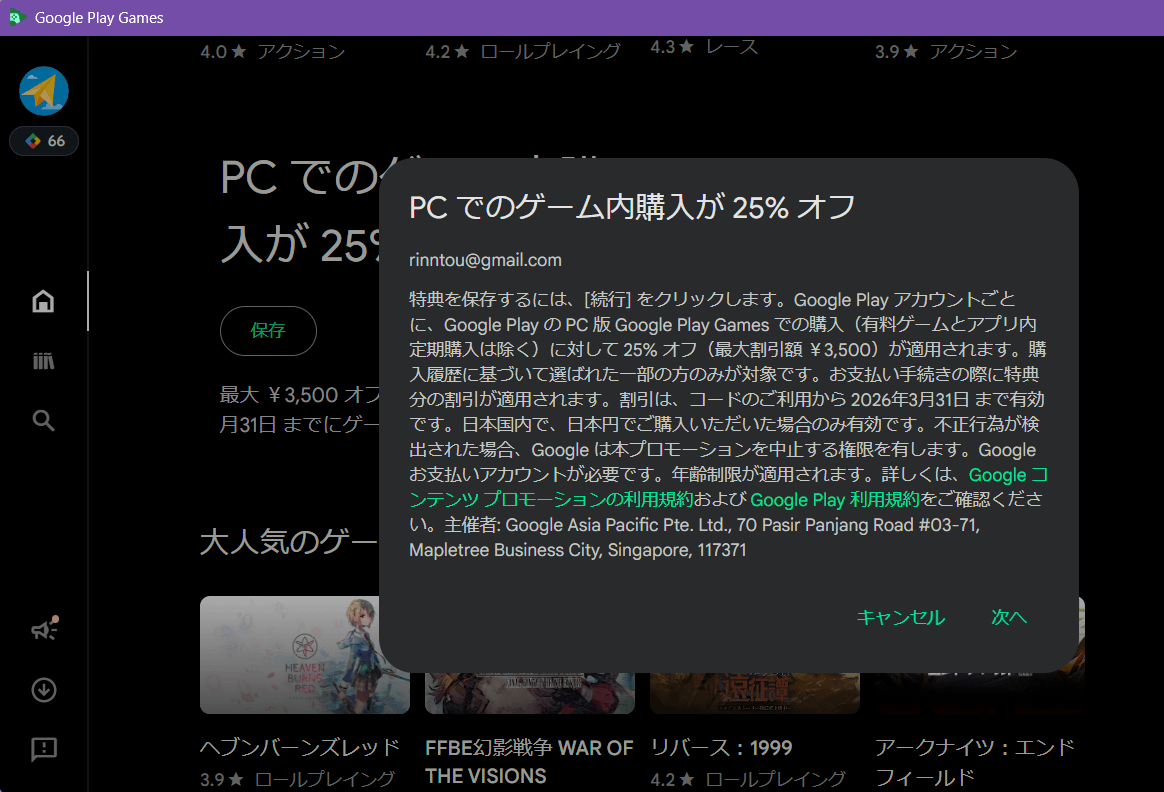Click the green 保存 button
This screenshot has height=792, width=1164.
click(268, 331)
